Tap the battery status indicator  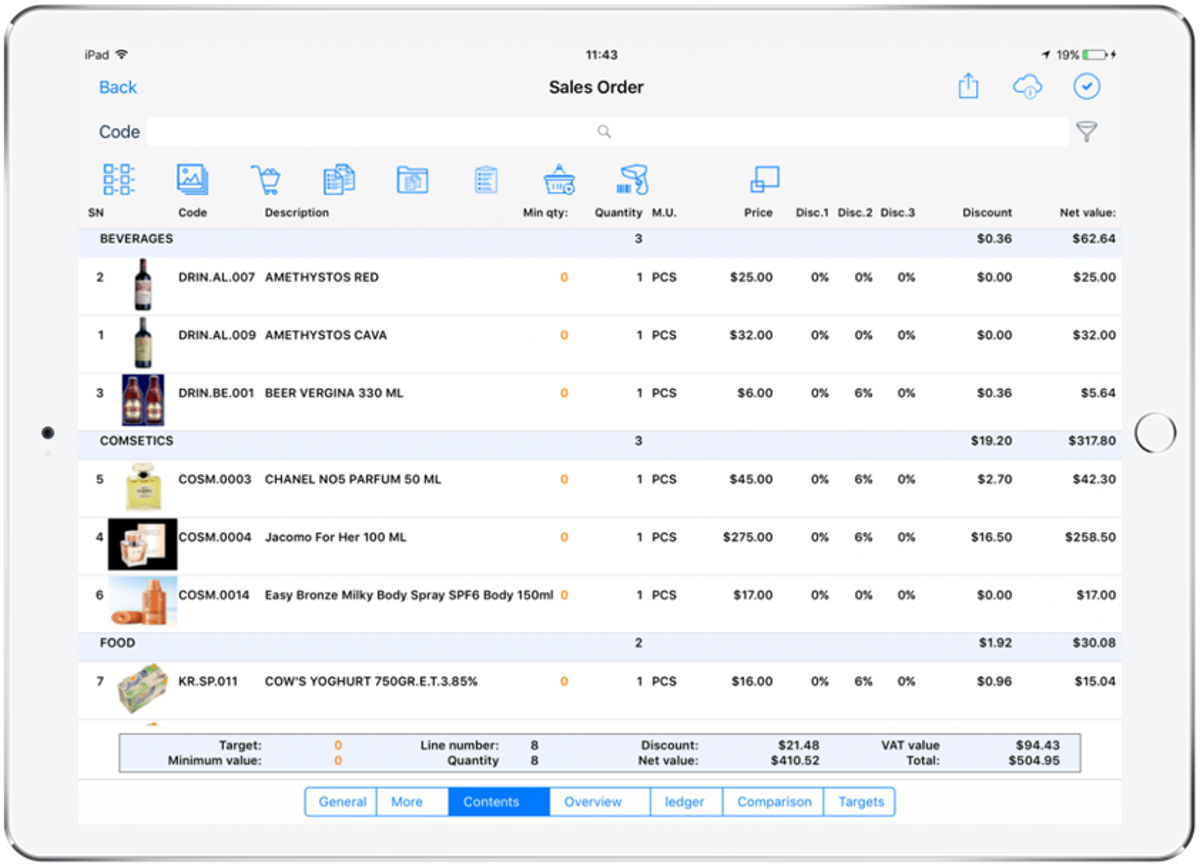point(1097,55)
